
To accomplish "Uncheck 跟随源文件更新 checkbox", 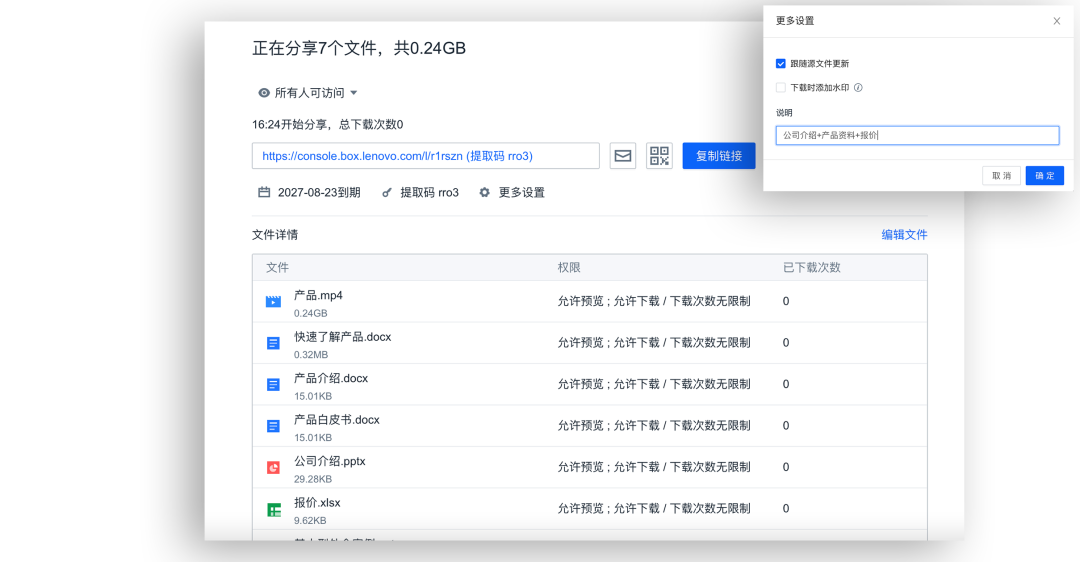I will pyautogui.click(x=780, y=63).
